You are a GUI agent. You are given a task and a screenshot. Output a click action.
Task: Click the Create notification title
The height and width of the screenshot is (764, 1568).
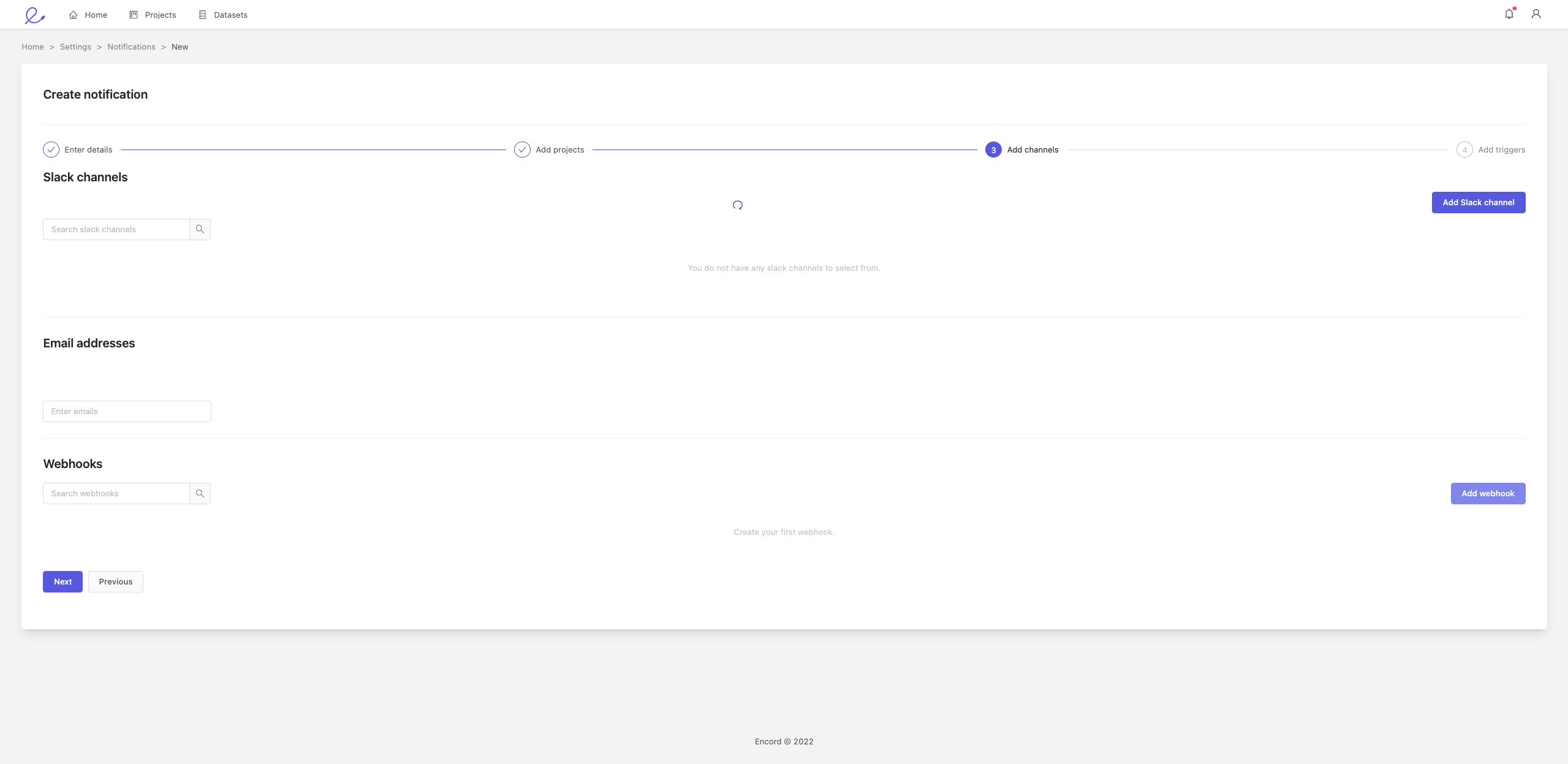click(95, 94)
